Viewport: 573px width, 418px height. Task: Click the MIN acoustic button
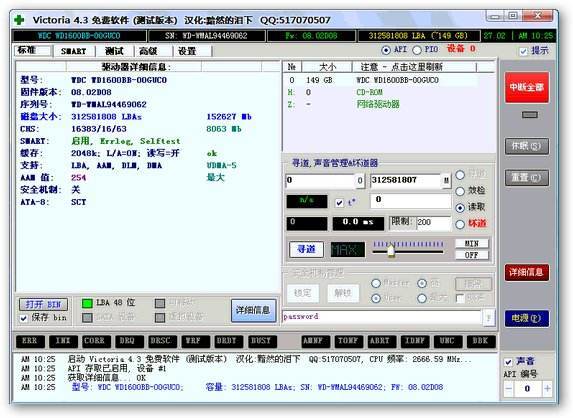click(x=471, y=243)
